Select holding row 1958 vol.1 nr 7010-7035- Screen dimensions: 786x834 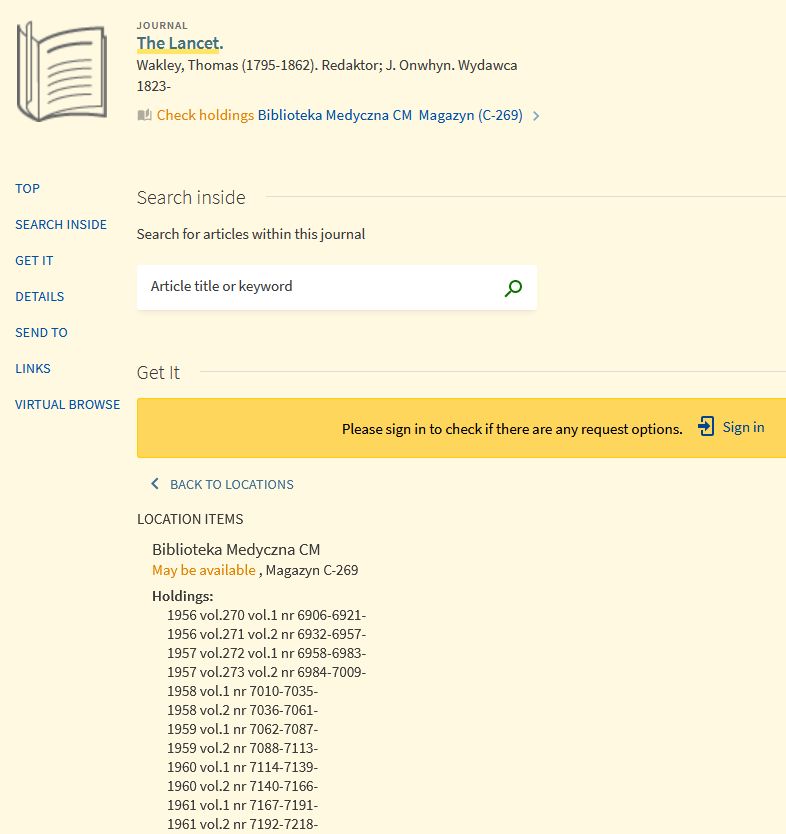tap(243, 691)
